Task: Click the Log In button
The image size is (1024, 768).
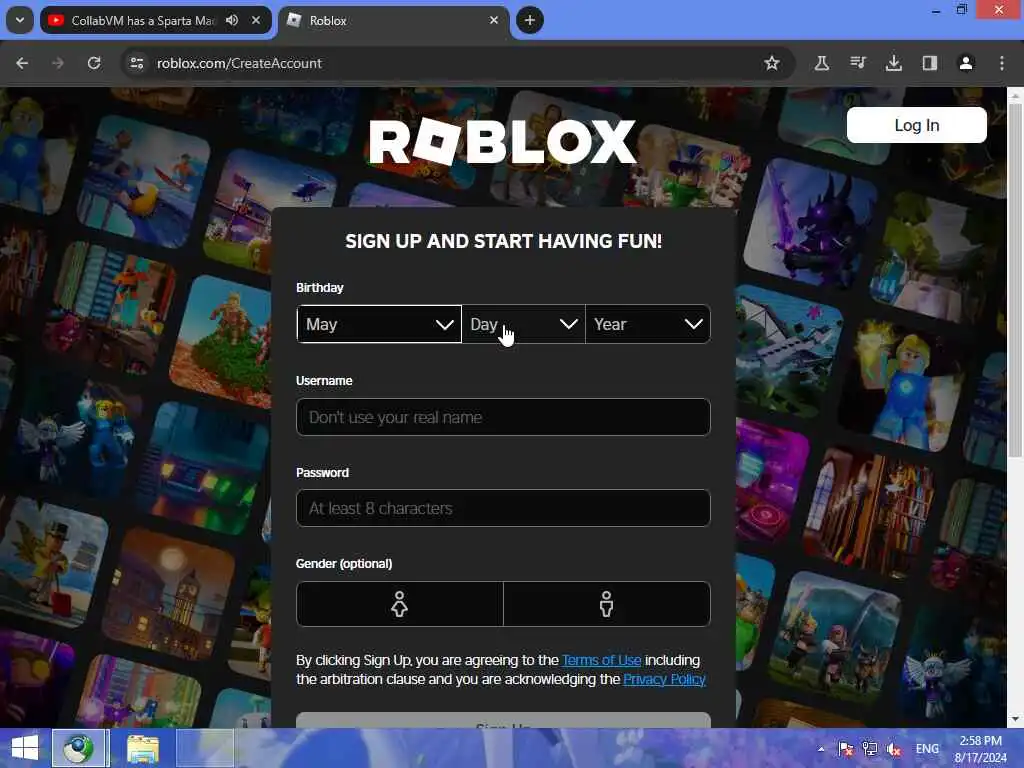Action: coord(916,125)
